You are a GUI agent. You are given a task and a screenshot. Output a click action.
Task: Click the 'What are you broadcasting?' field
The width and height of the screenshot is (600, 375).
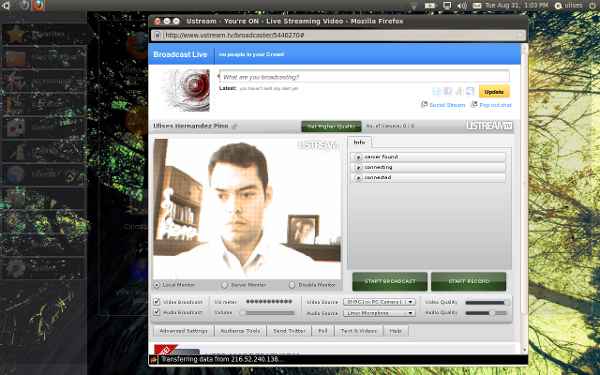(x=364, y=77)
